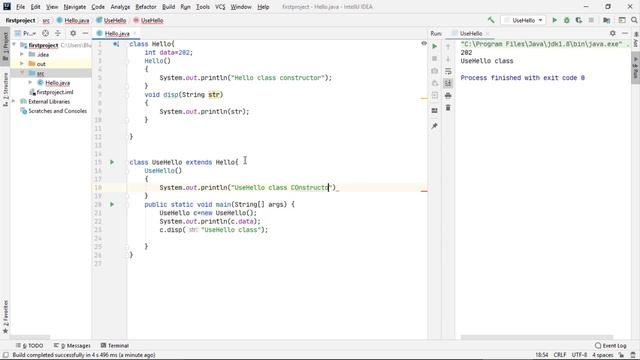Click the src breadcrumb in navigation bar
Image resolution: width=640 pixels, height=360 pixels.
point(46,20)
